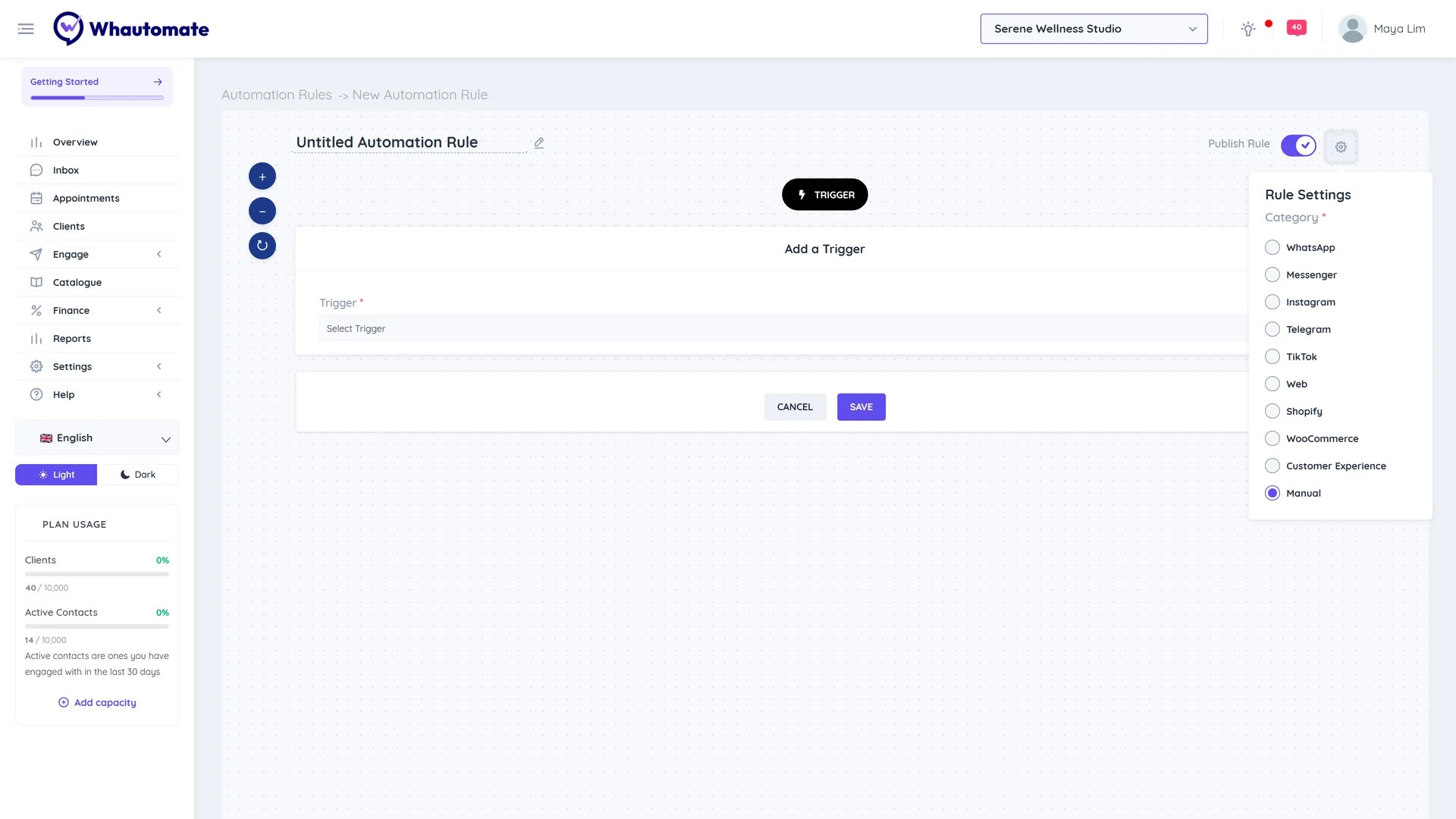Click Maya Lim's avatar picture

click(x=1352, y=29)
